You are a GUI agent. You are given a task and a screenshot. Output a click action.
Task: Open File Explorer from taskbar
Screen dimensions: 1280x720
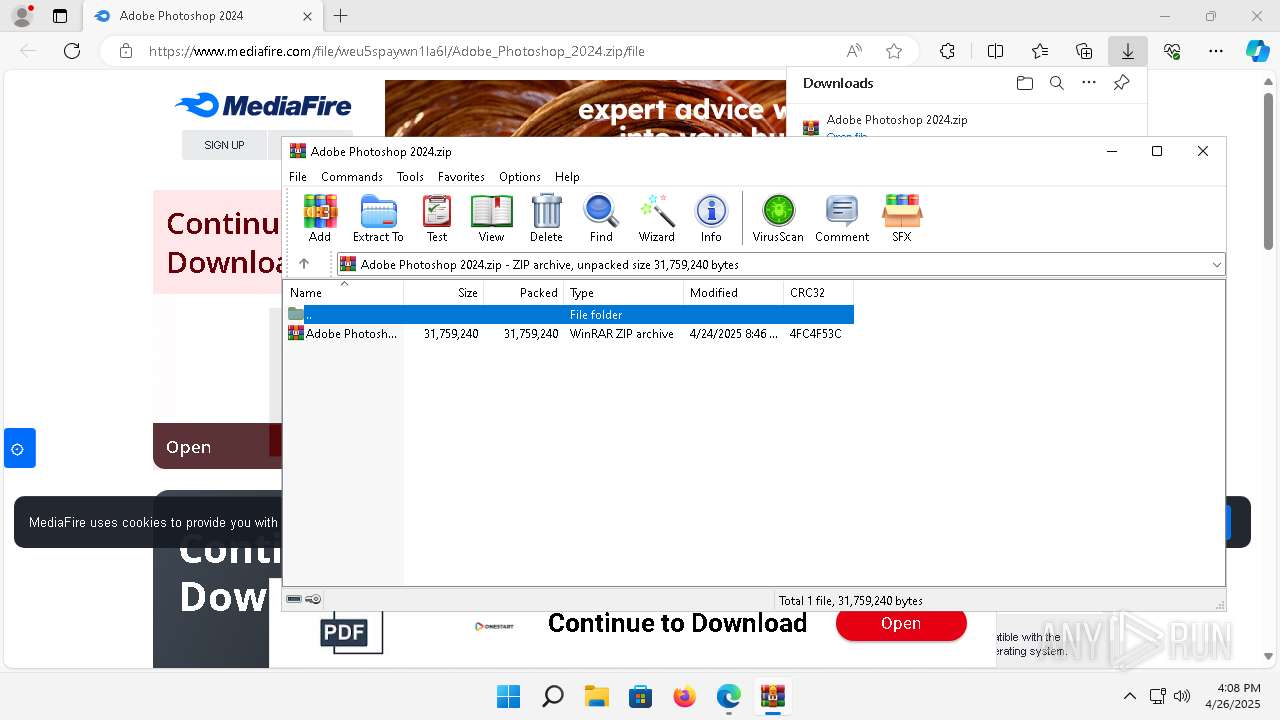pyautogui.click(x=596, y=696)
